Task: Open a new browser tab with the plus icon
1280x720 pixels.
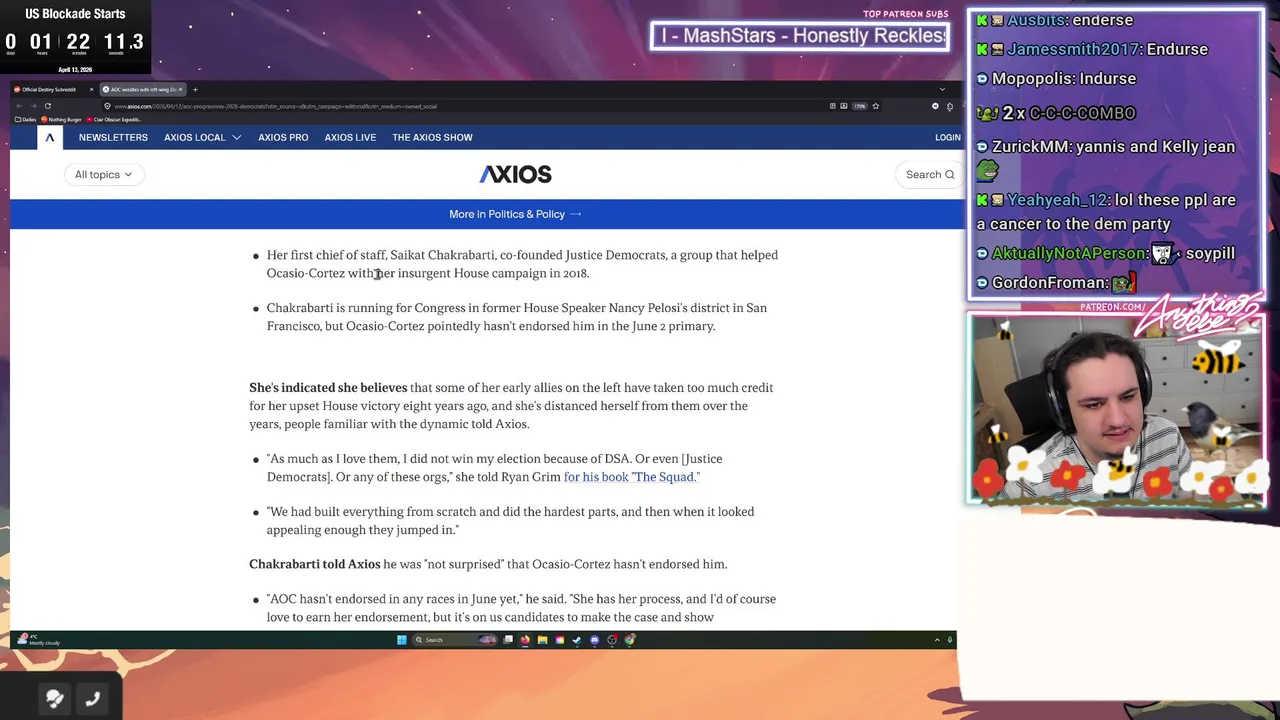Action: pos(195,90)
